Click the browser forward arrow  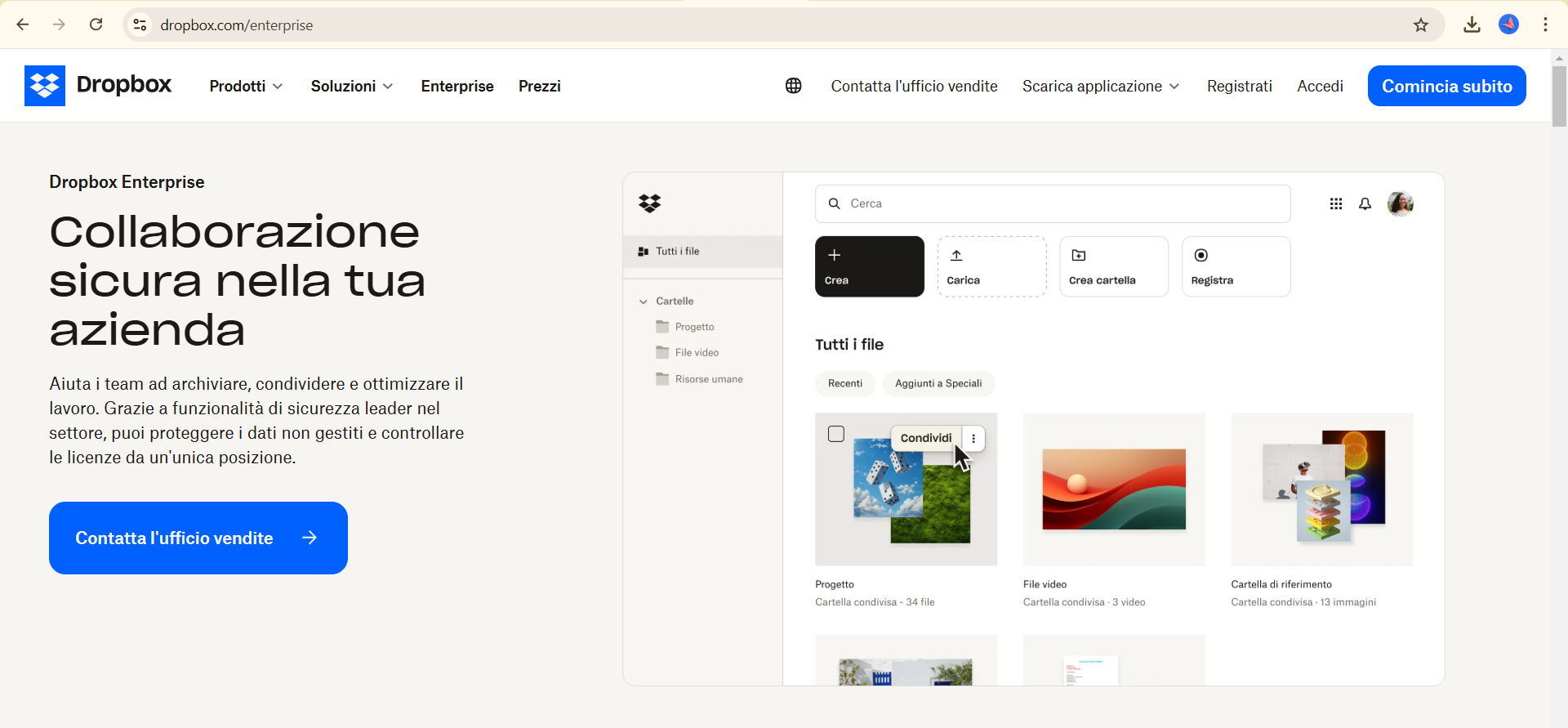(59, 25)
